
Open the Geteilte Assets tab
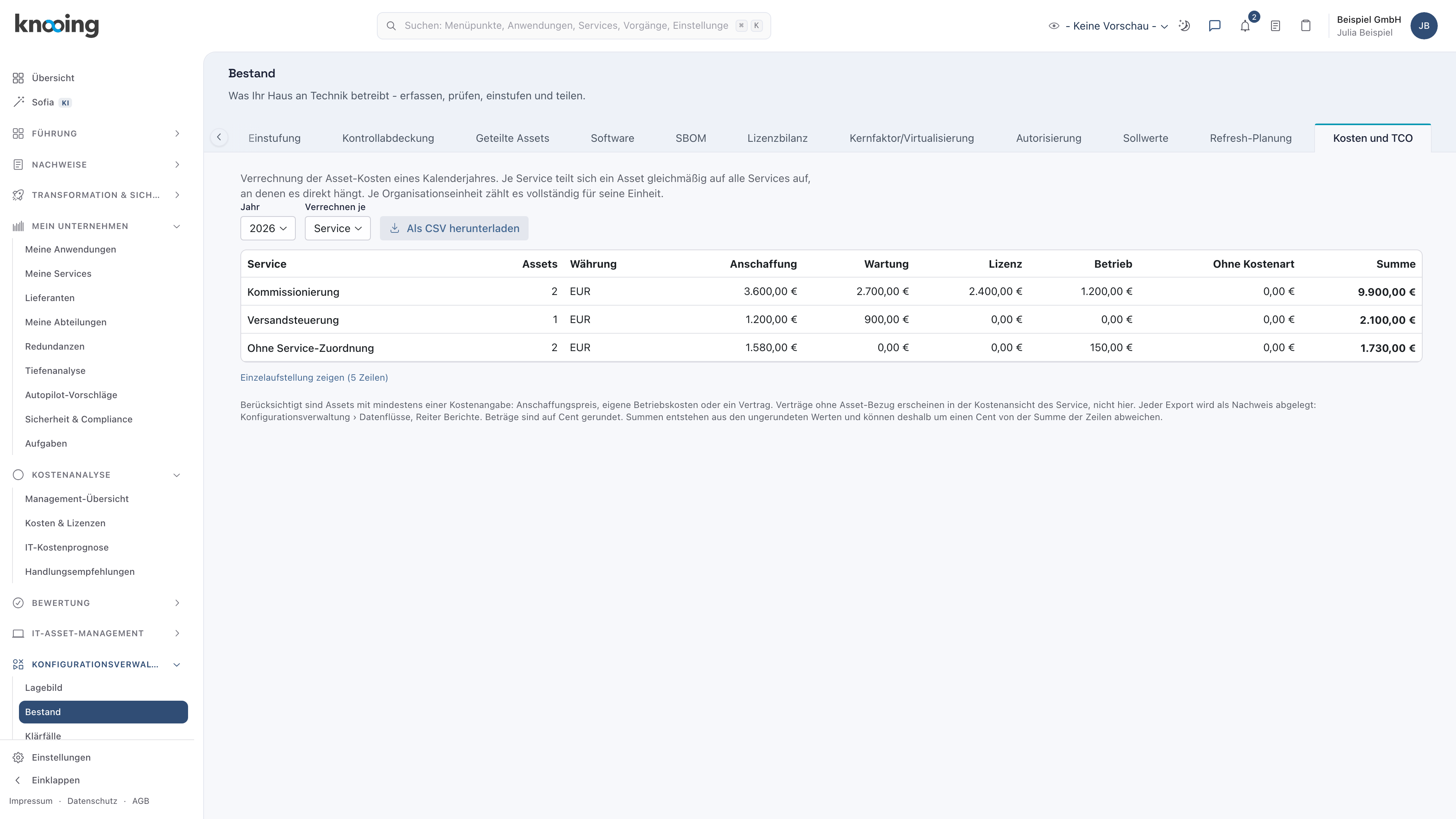pos(512,138)
